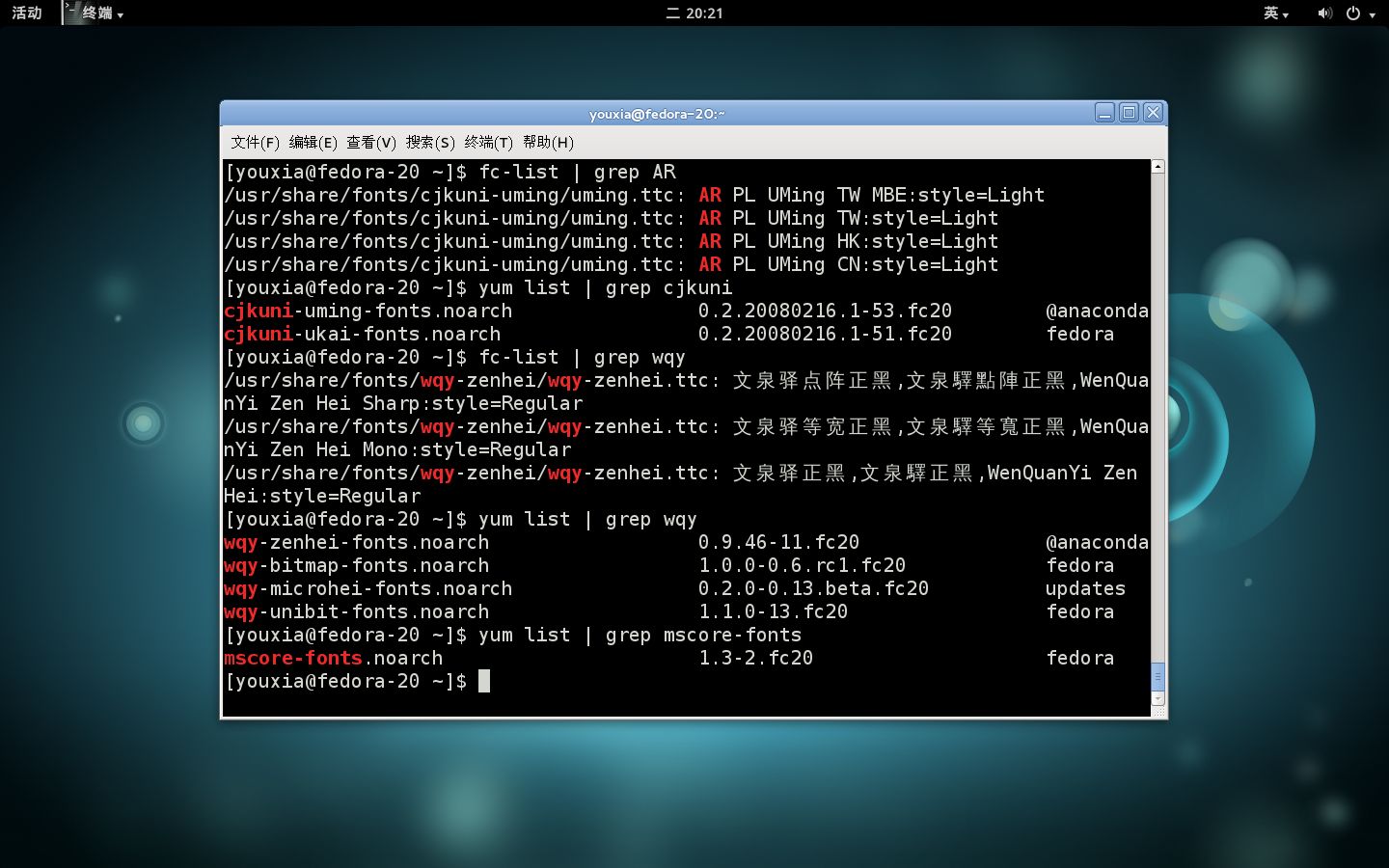Open the 终端(T) menu
The width and height of the screenshot is (1389, 868).
pos(486,142)
